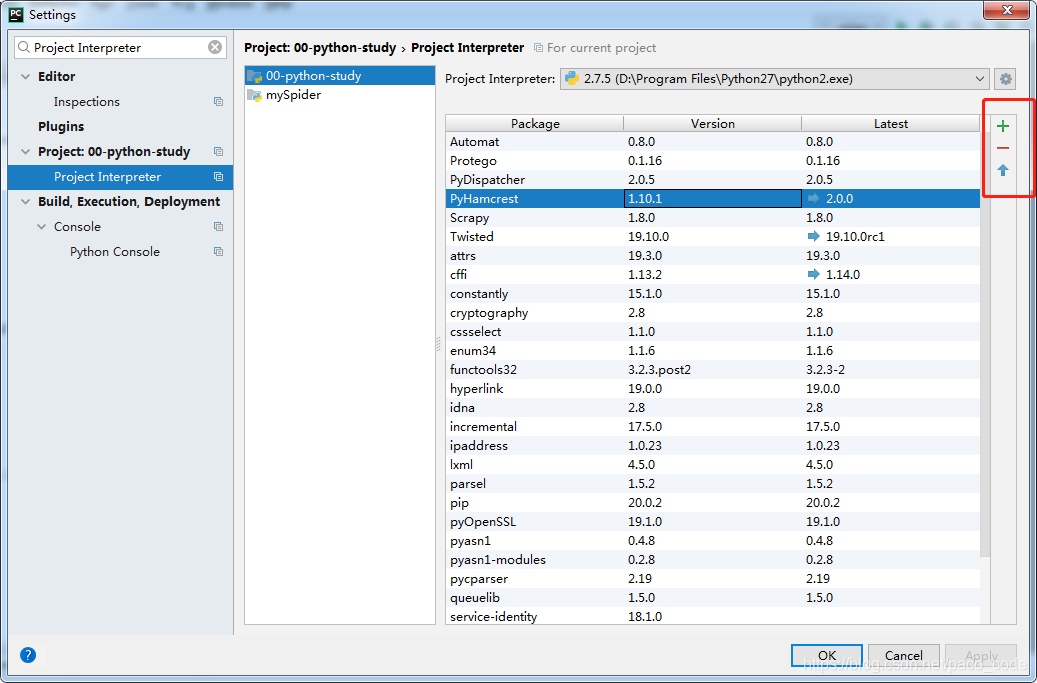Select the functools32 package row

pyautogui.click(x=712, y=370)
